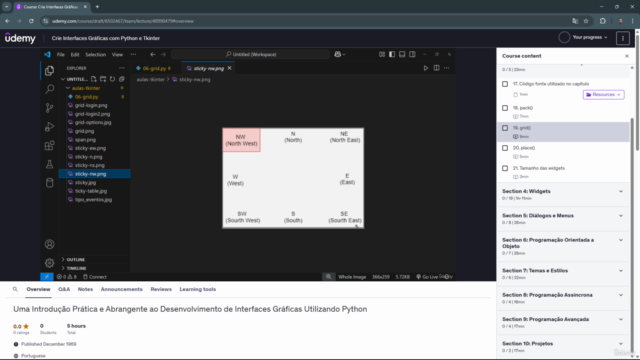
Task: Open the three-dot menu beside Your progress
Action: (x=623, y=38)
